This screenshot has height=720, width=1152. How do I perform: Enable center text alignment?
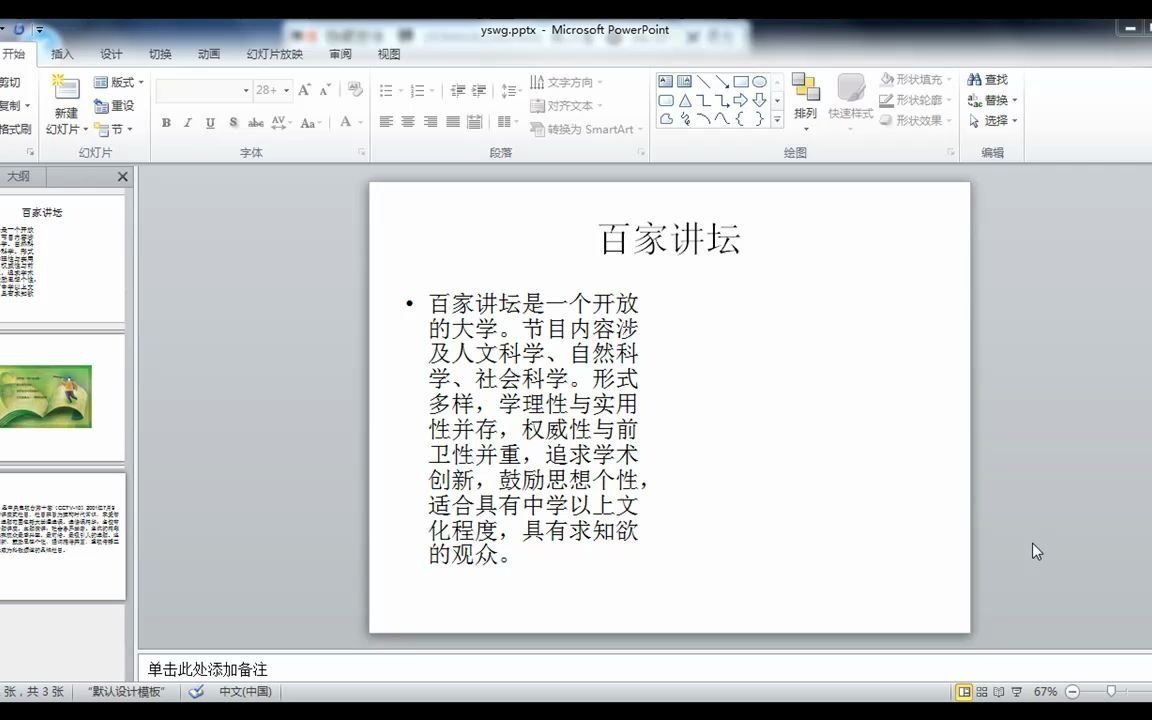[x=407, y=122]
